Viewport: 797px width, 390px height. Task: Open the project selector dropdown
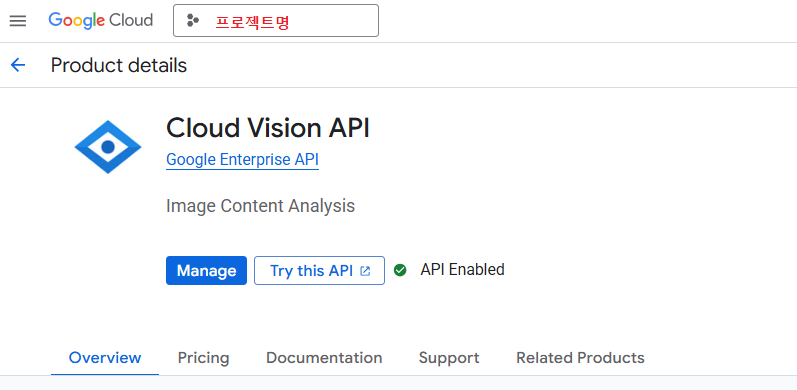point(276,21)
